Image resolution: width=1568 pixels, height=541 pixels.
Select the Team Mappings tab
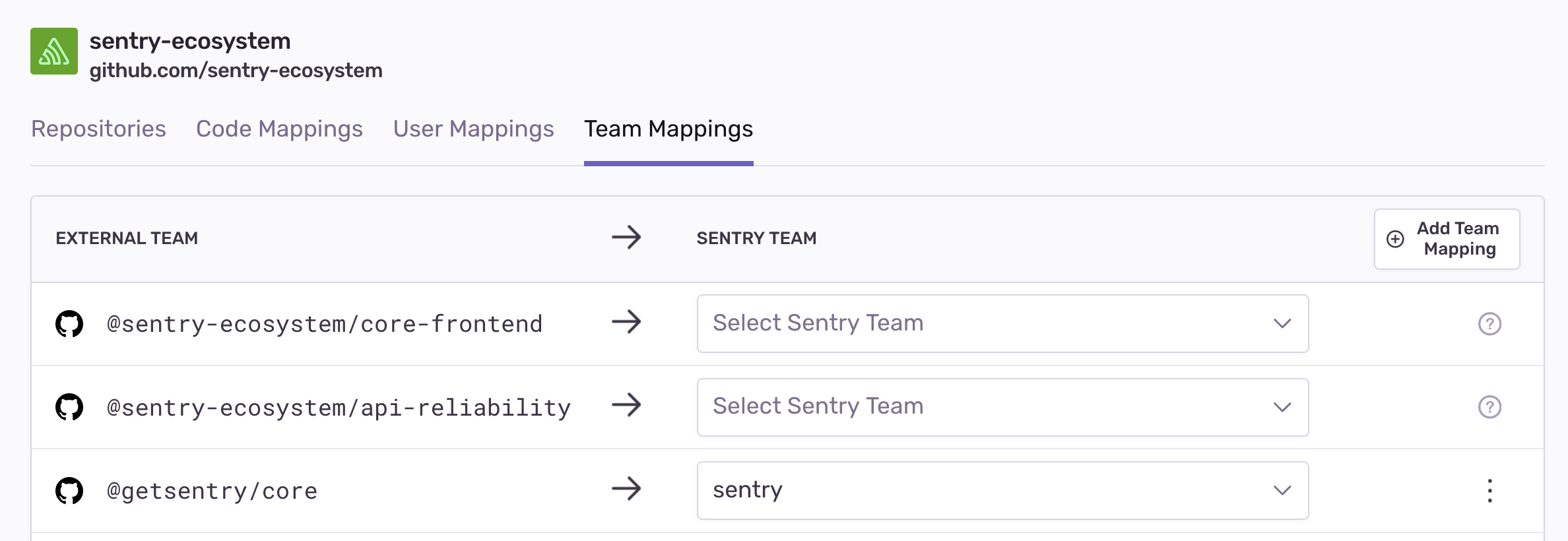point(668,129)
